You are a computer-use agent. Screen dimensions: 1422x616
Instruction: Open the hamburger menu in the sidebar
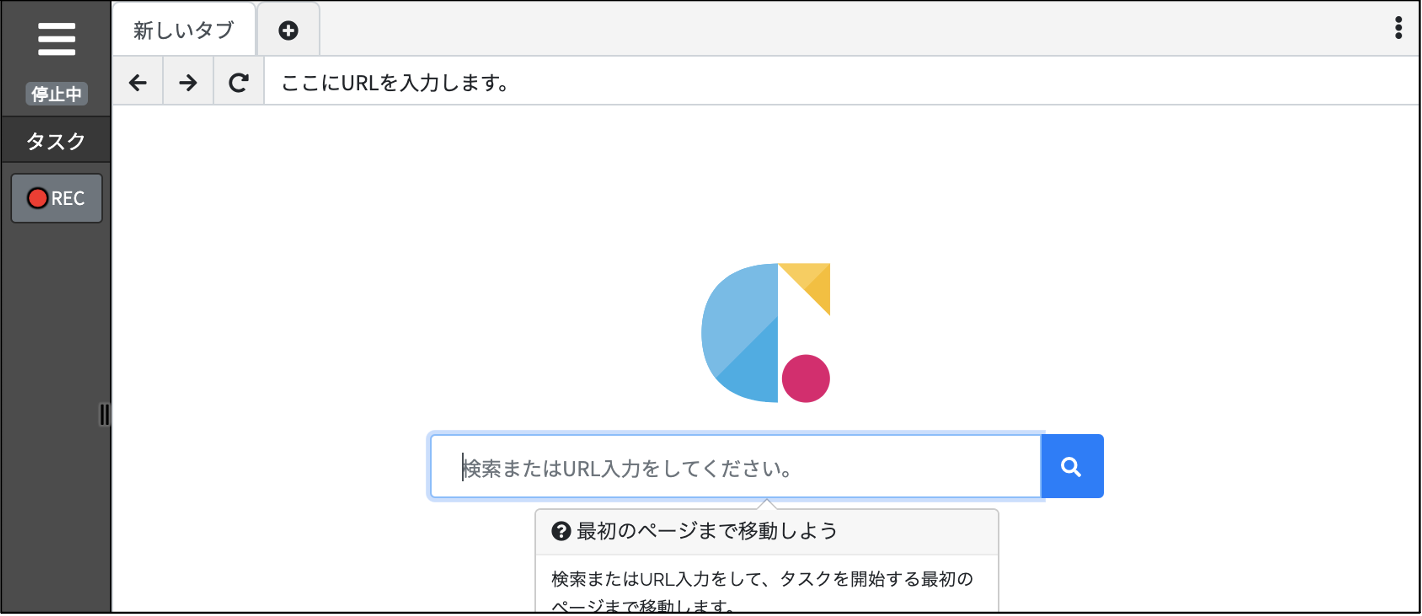coord(56,38)
